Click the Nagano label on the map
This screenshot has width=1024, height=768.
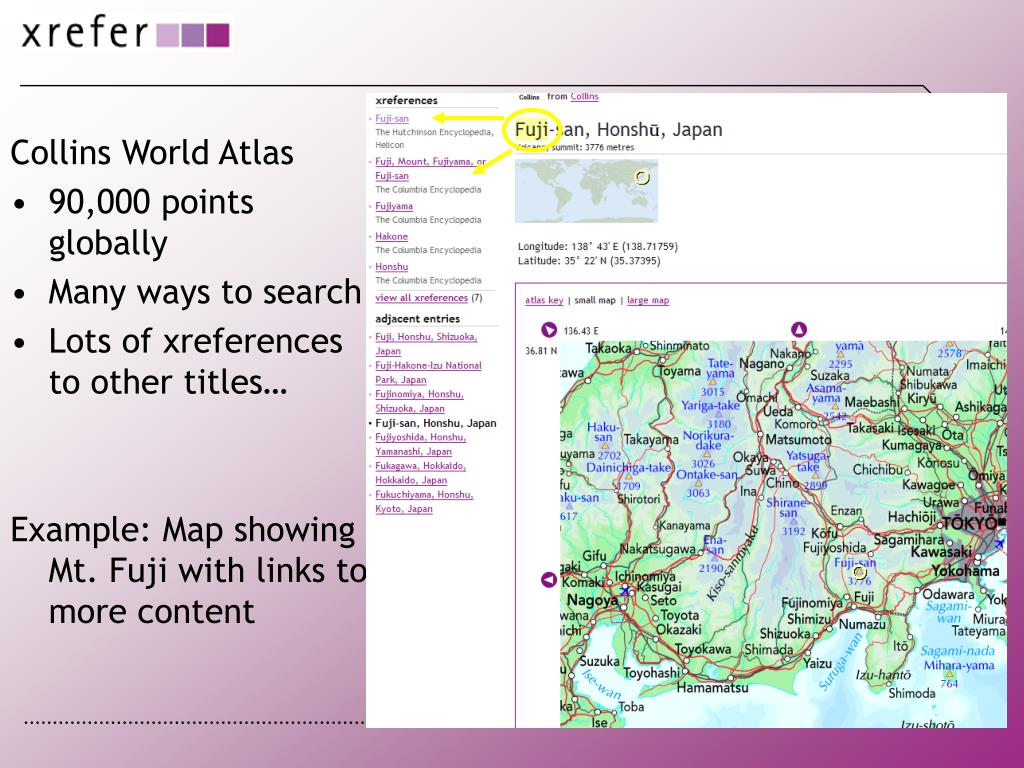tap(761, 362)
